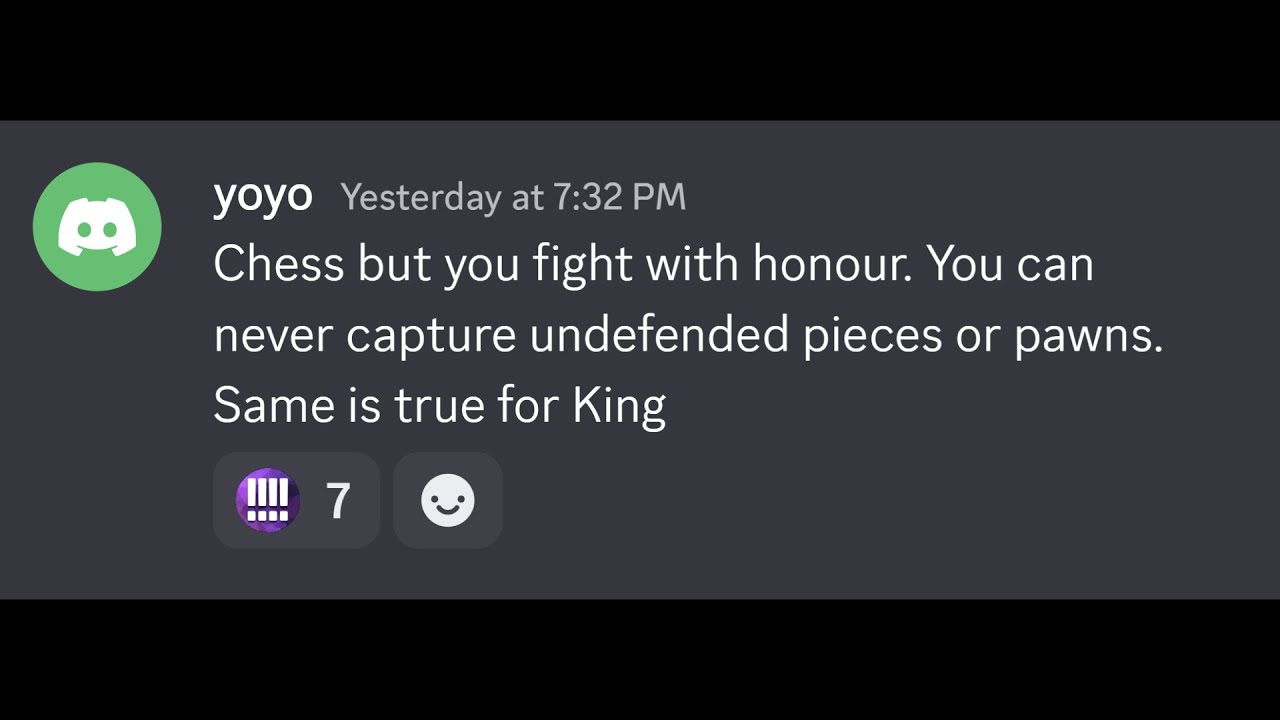This screenshot has width=1280, height=720.
Task: Click the word Chess in message
Action: coord(279,264)
